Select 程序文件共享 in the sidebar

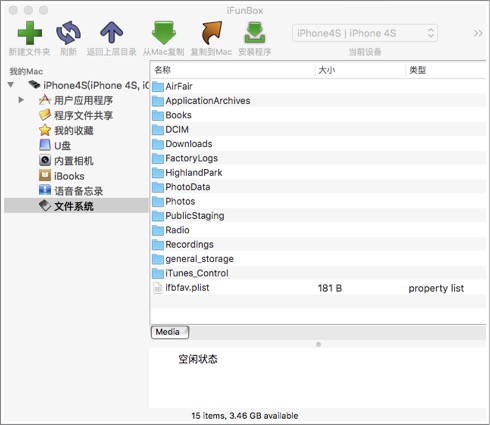[83, 115]
